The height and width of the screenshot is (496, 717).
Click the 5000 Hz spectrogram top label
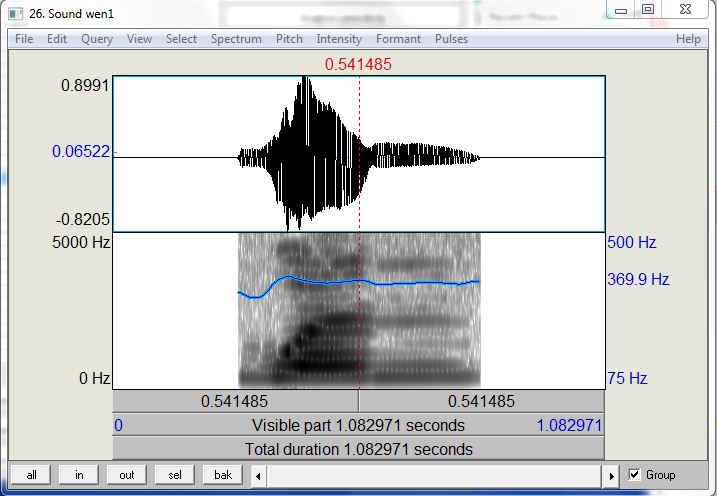81,242
